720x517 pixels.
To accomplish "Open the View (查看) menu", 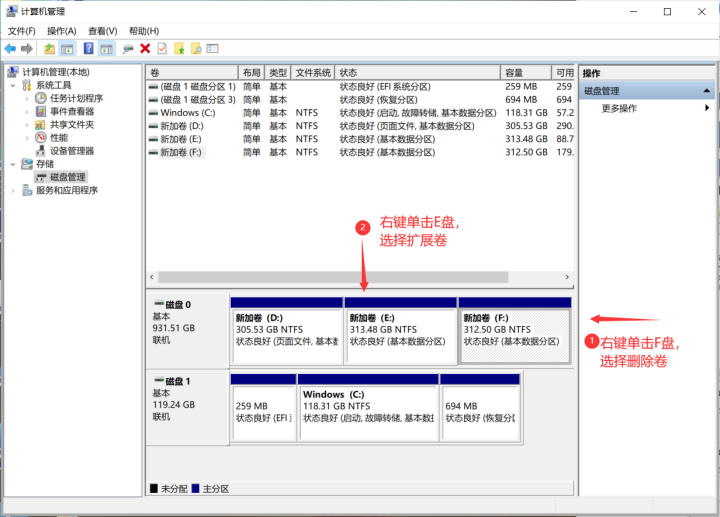I will pos(103,31).
